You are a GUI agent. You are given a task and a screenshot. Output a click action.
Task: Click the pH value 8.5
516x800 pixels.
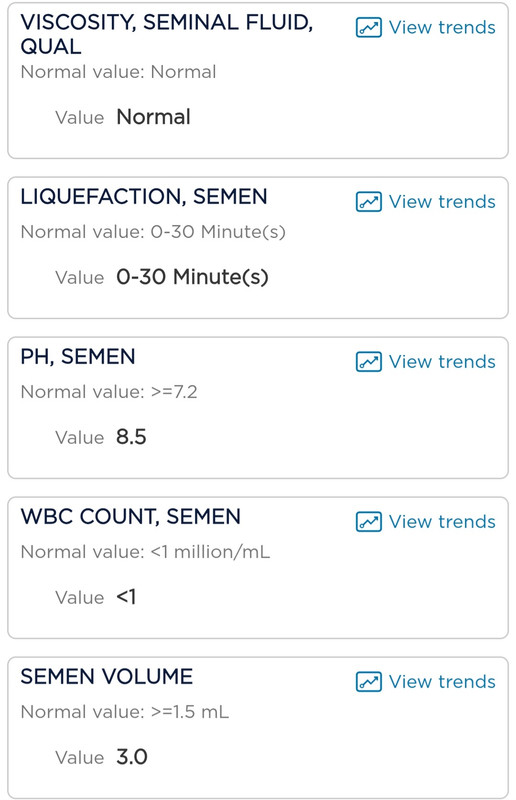click(x=131, y=437)
